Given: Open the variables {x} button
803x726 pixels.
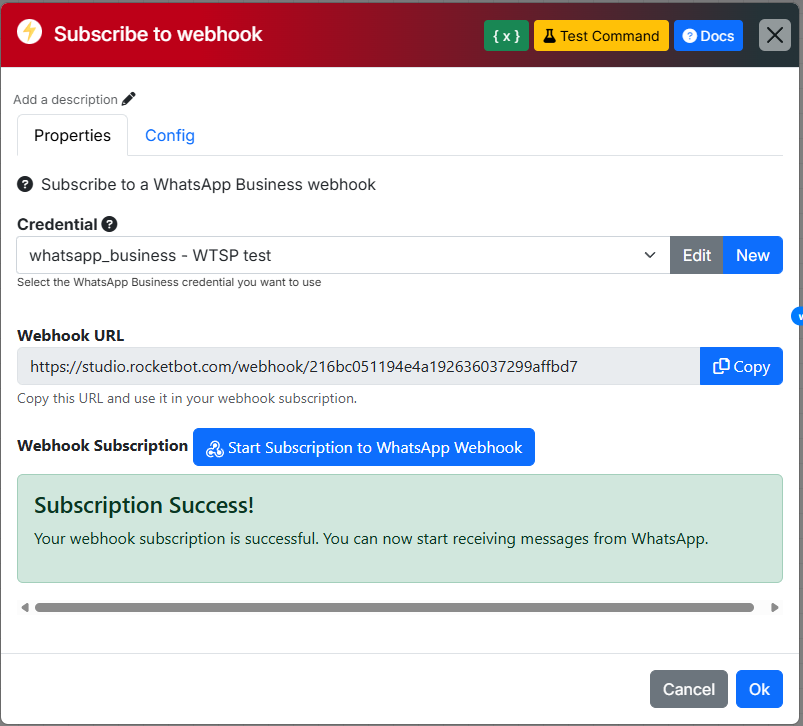Looking at the screenshot, I should point(506,36).
